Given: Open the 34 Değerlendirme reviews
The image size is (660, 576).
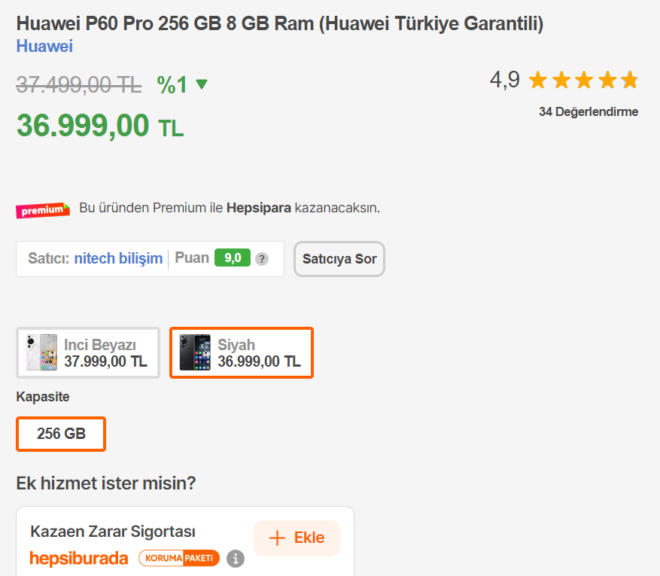Looking at the screenshot, I should [x=588, y=111].
